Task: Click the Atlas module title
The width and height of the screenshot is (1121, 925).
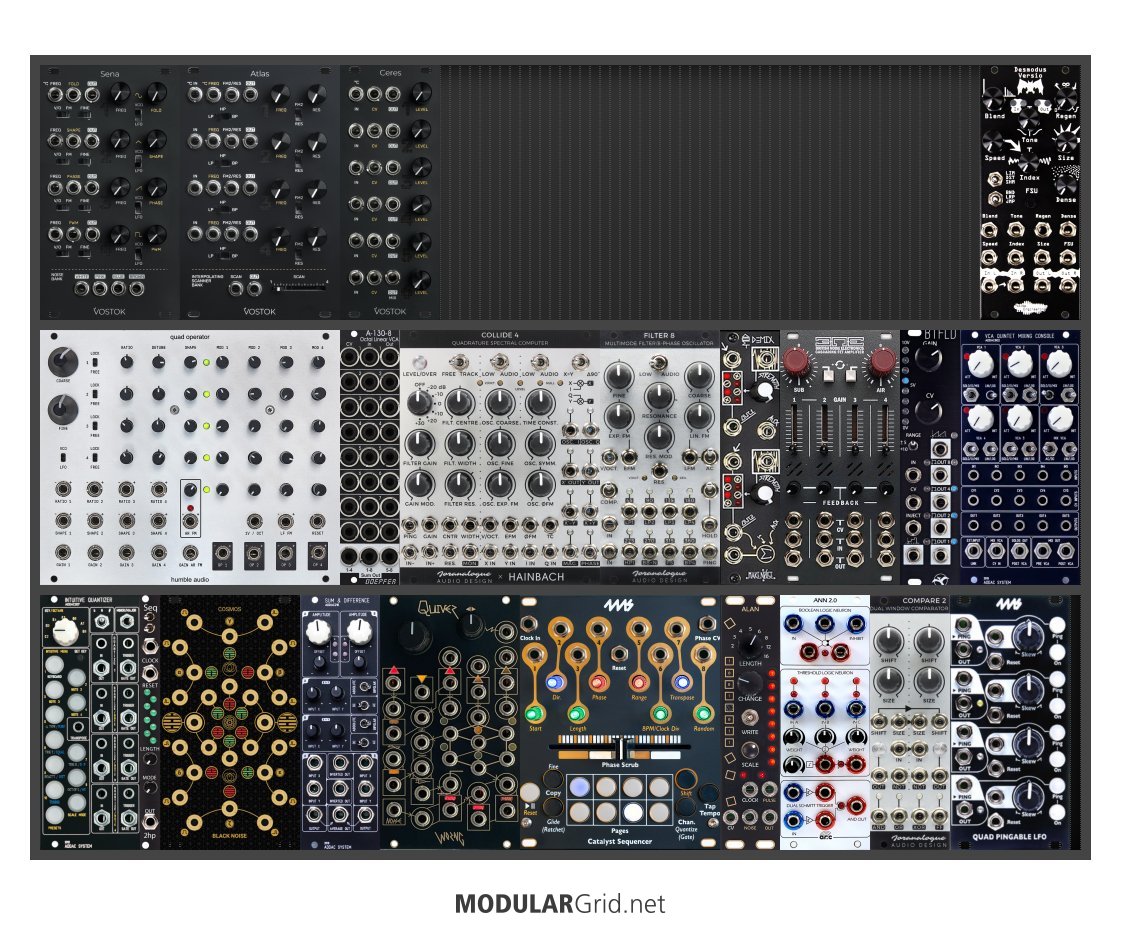Action: [260, 74]
